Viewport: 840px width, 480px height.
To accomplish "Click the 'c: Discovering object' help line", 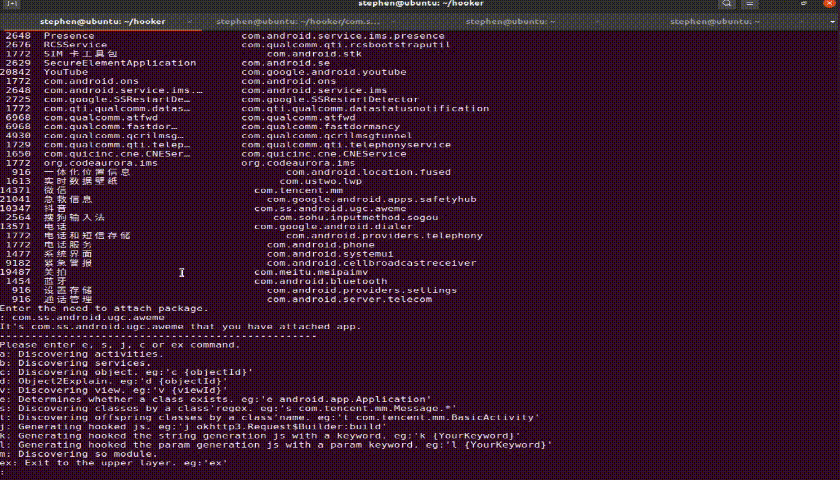I will [x=126, y=372].
